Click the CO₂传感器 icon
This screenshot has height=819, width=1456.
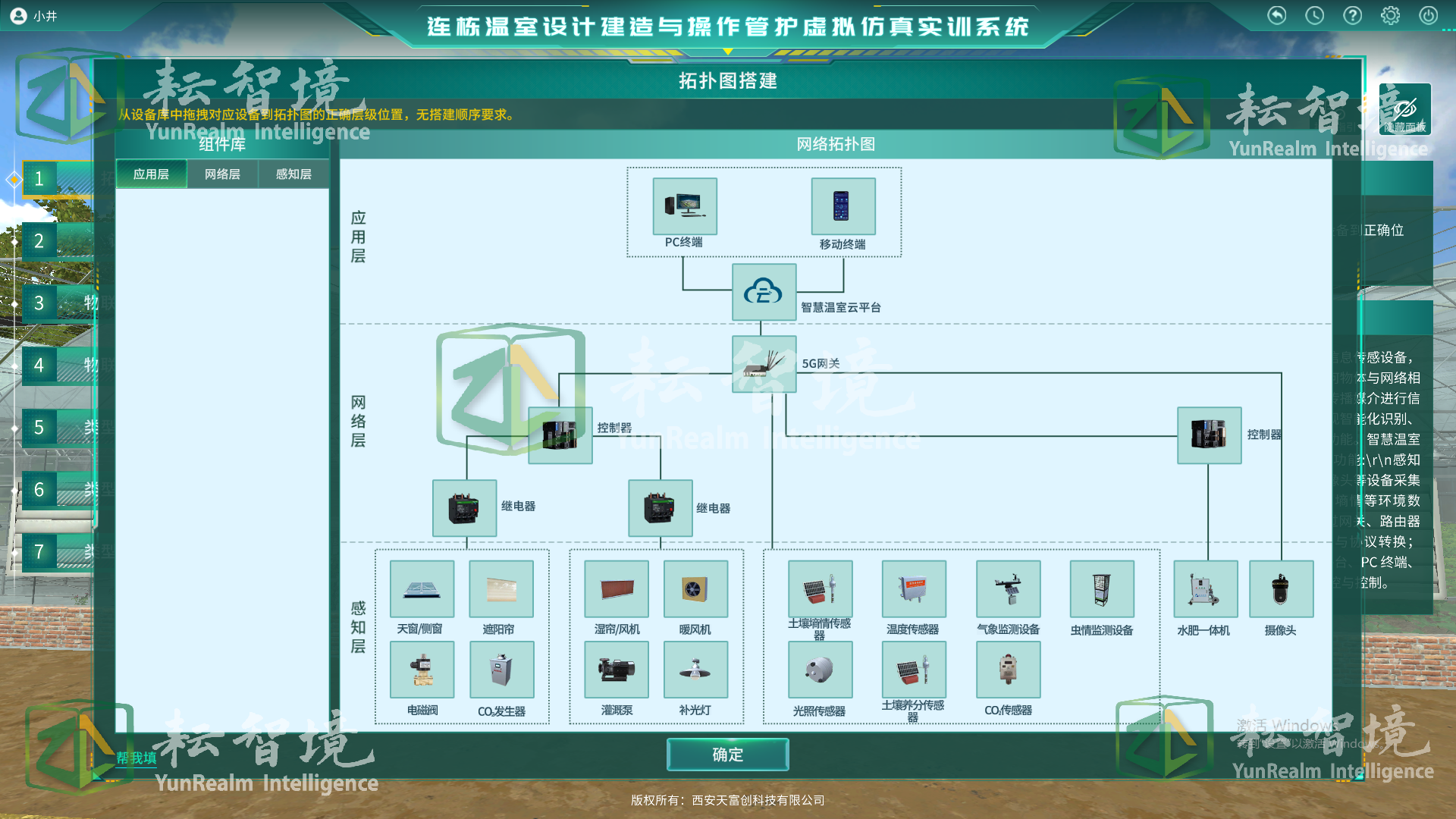(1009, 670)
